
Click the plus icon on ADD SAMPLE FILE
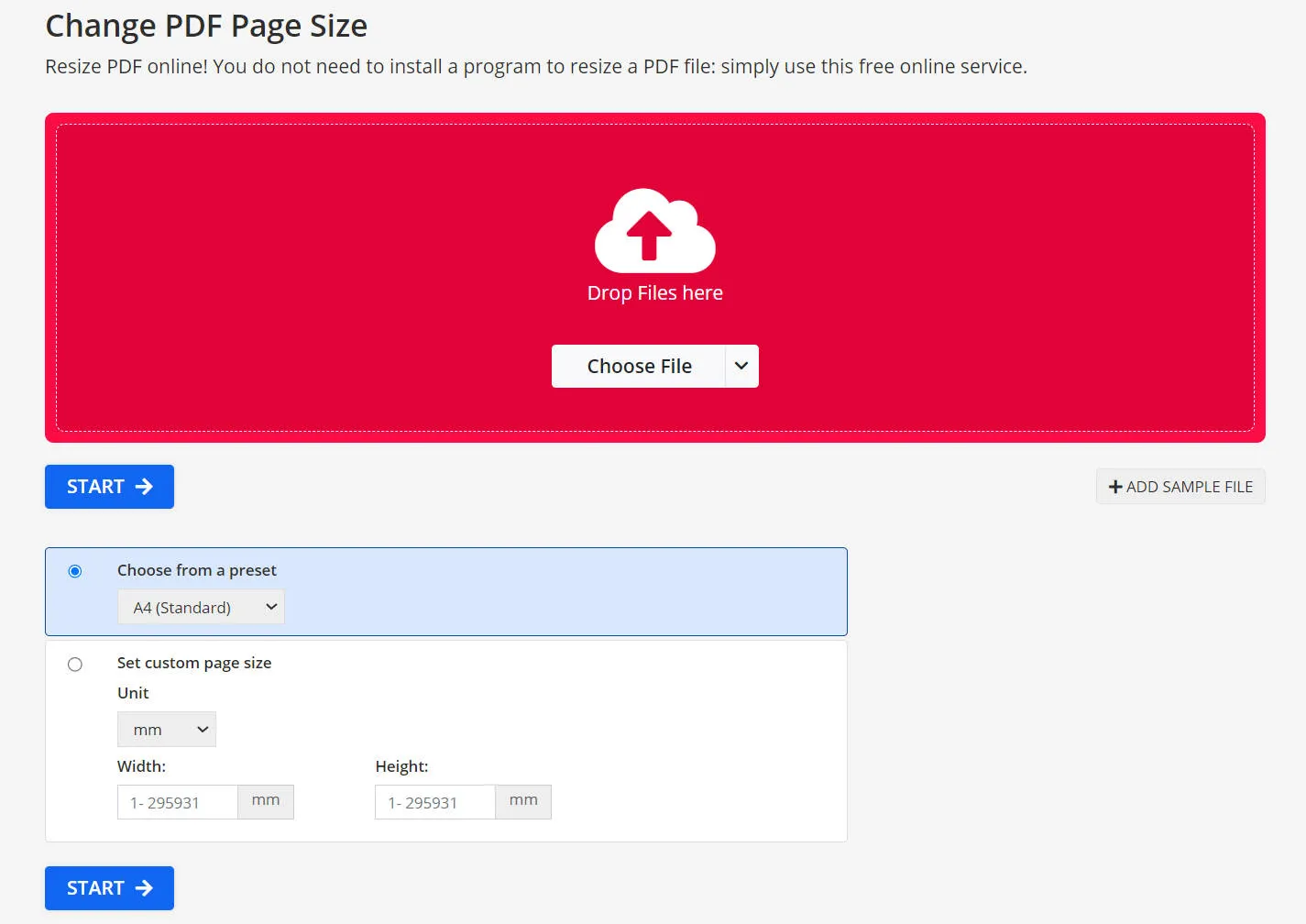coord(1115,486)
